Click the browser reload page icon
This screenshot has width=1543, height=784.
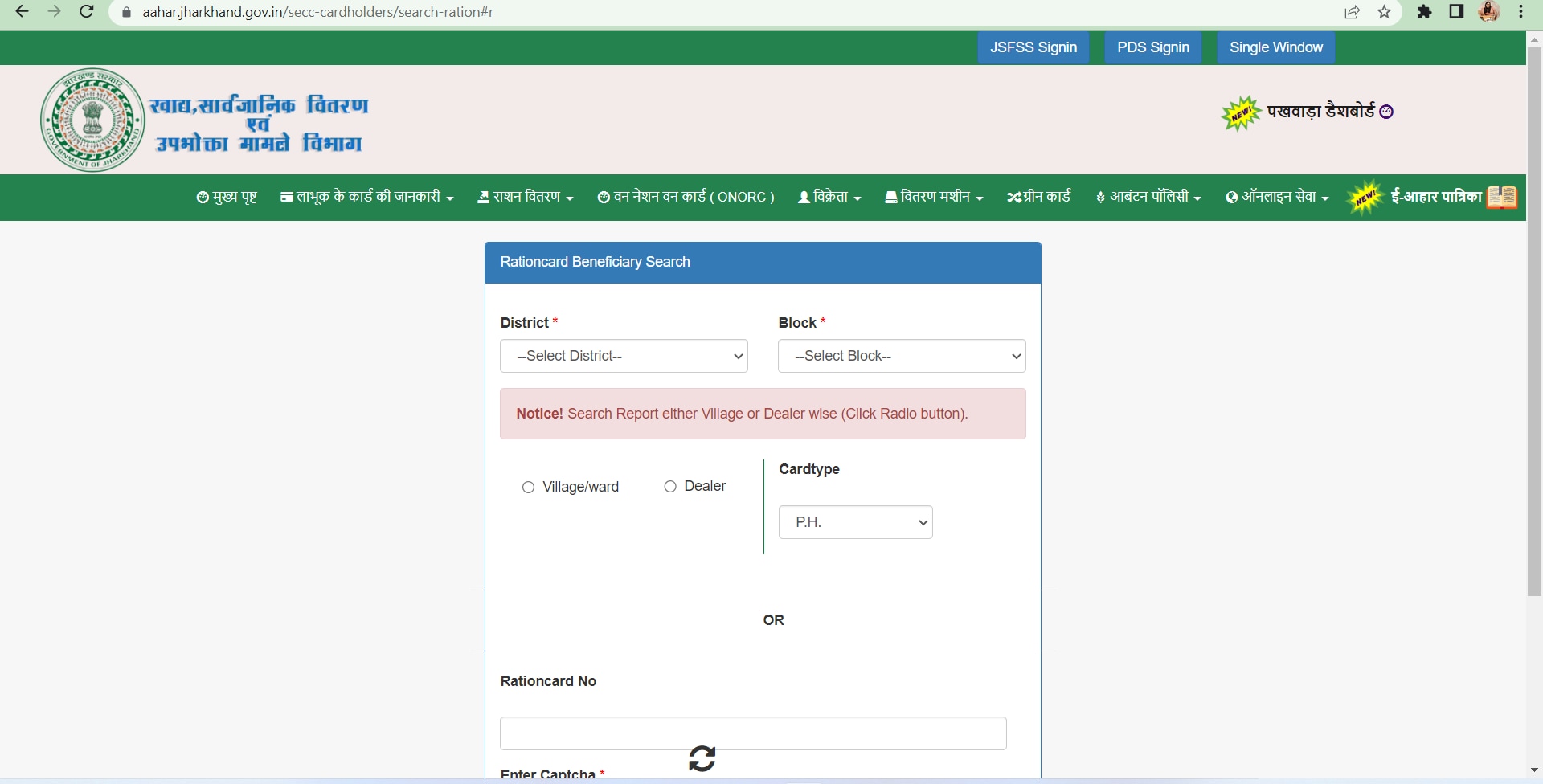(87, 12)
